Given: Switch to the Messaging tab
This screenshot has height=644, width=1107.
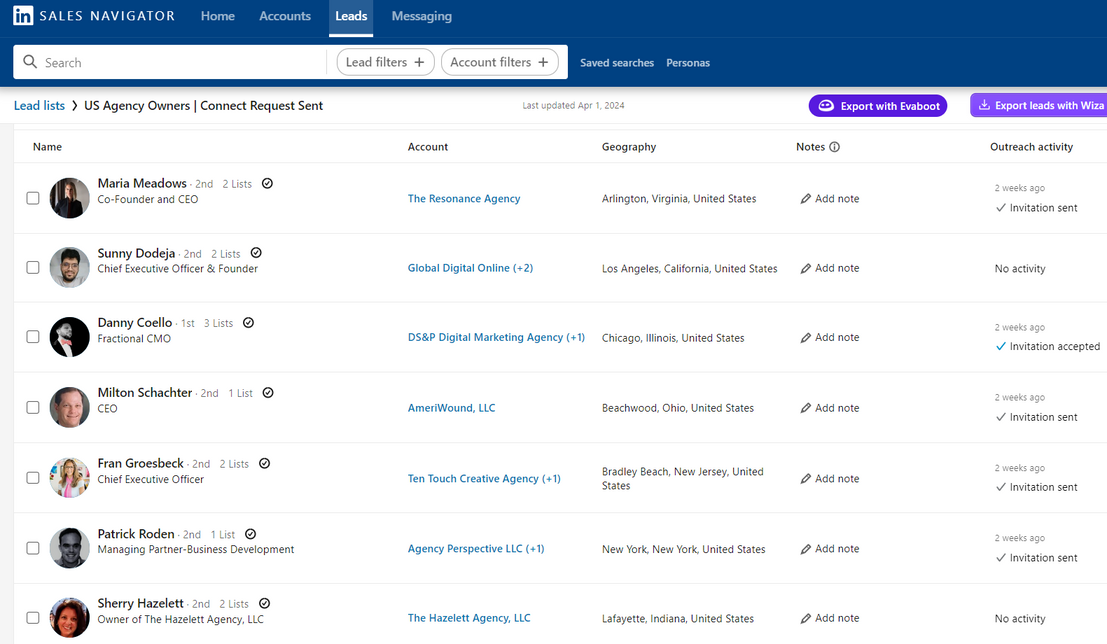Looking at the screenshot, I should tap(421, 16).
